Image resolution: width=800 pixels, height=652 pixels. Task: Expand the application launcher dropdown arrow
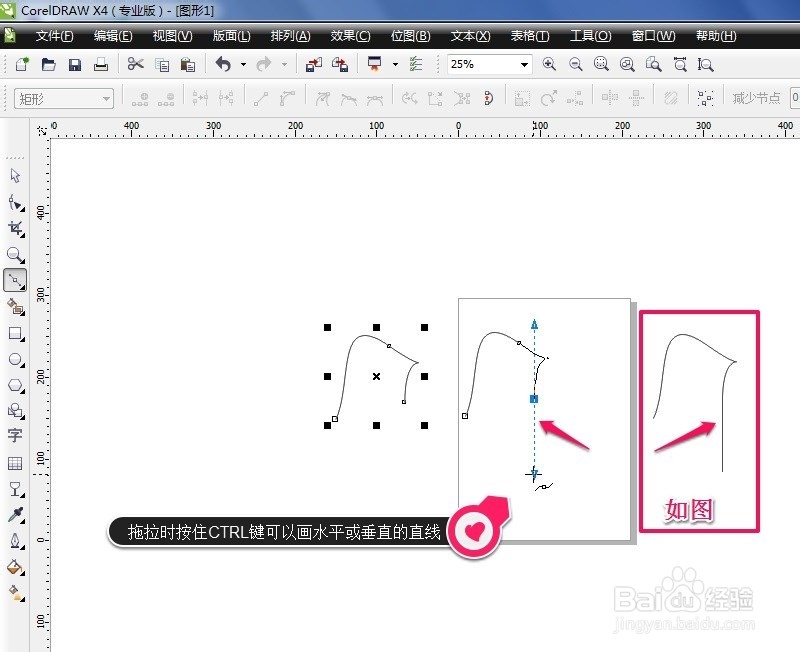click(x=395, y=65)
